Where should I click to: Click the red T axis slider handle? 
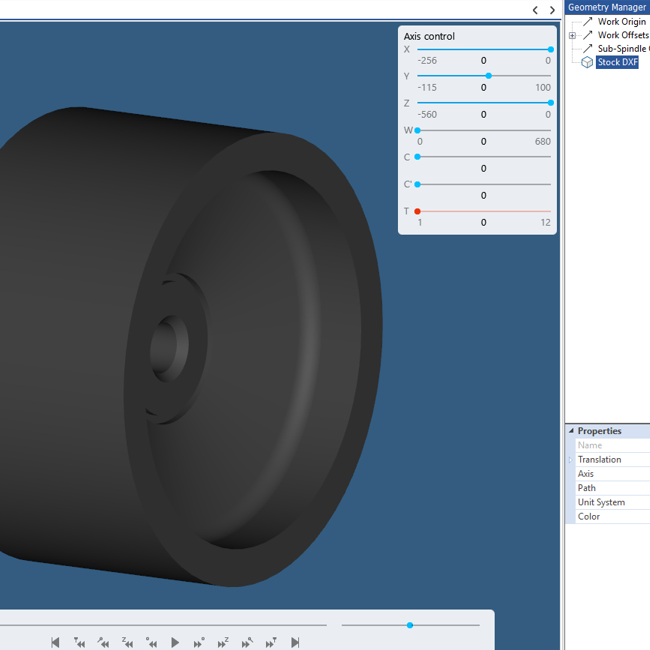[417, 211]
